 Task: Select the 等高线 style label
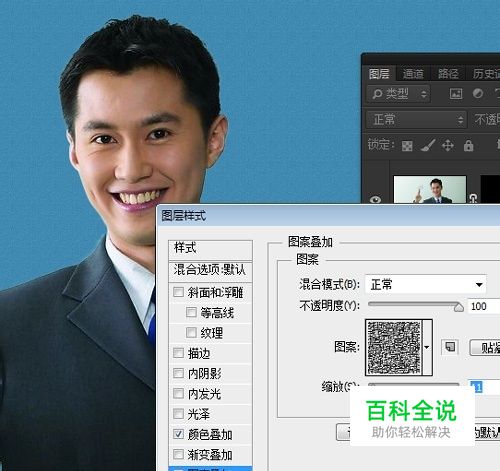pyautogui.click(x=217, y=313)
